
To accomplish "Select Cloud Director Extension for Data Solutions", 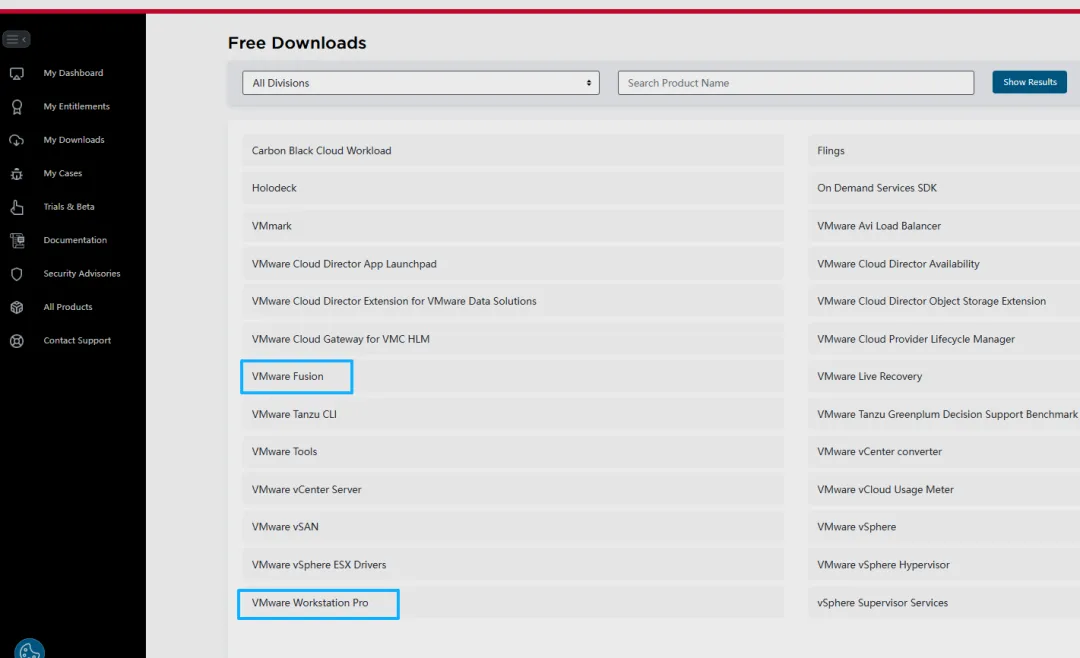I will pyautogui.click(x=513, y=301).
